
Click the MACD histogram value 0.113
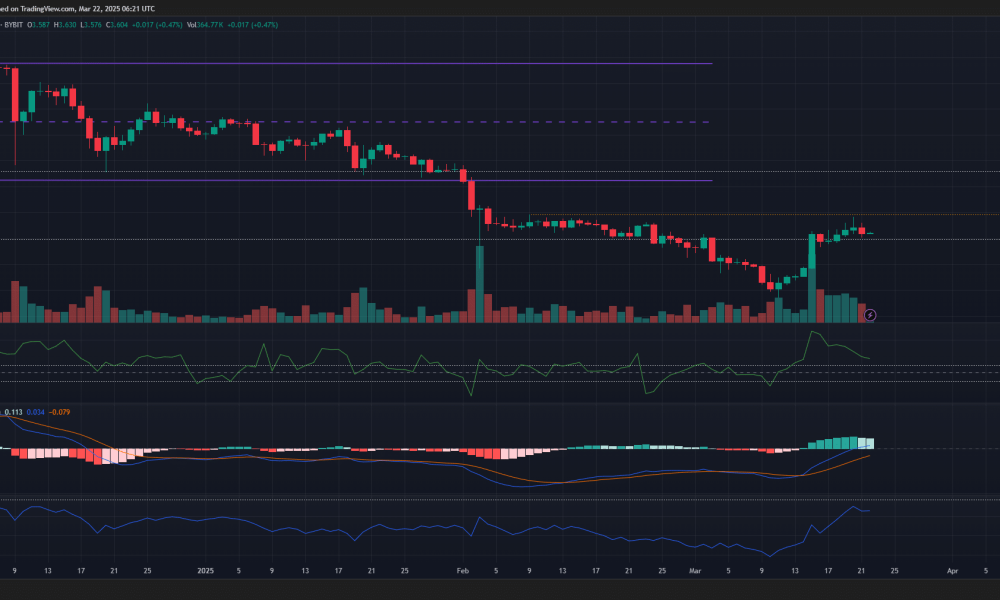tap(13, 412)
